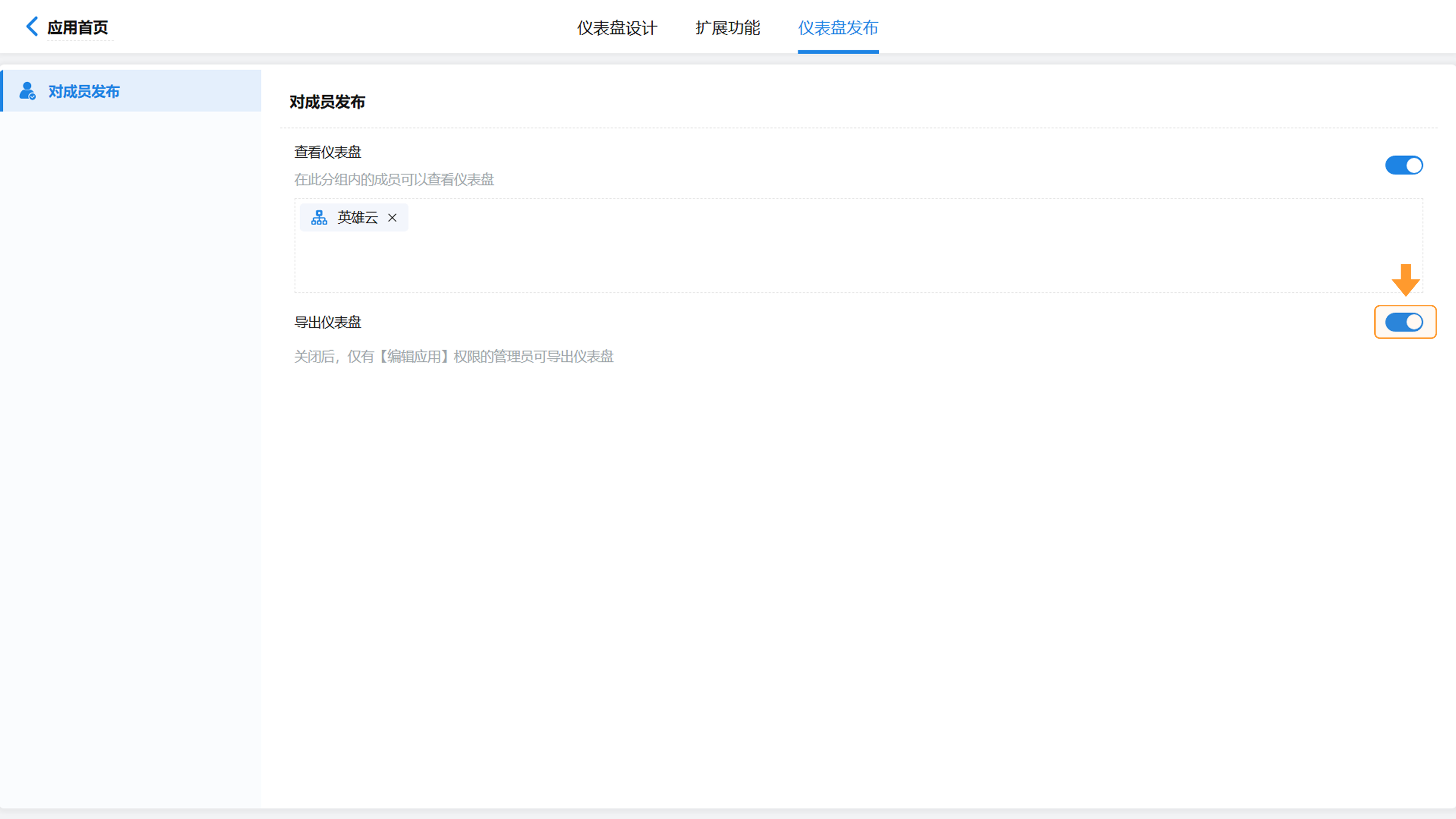This screenshot has width=1456, height=819.
Task: Click the 关闭后 export permission hint
Action: click(453, 357)
